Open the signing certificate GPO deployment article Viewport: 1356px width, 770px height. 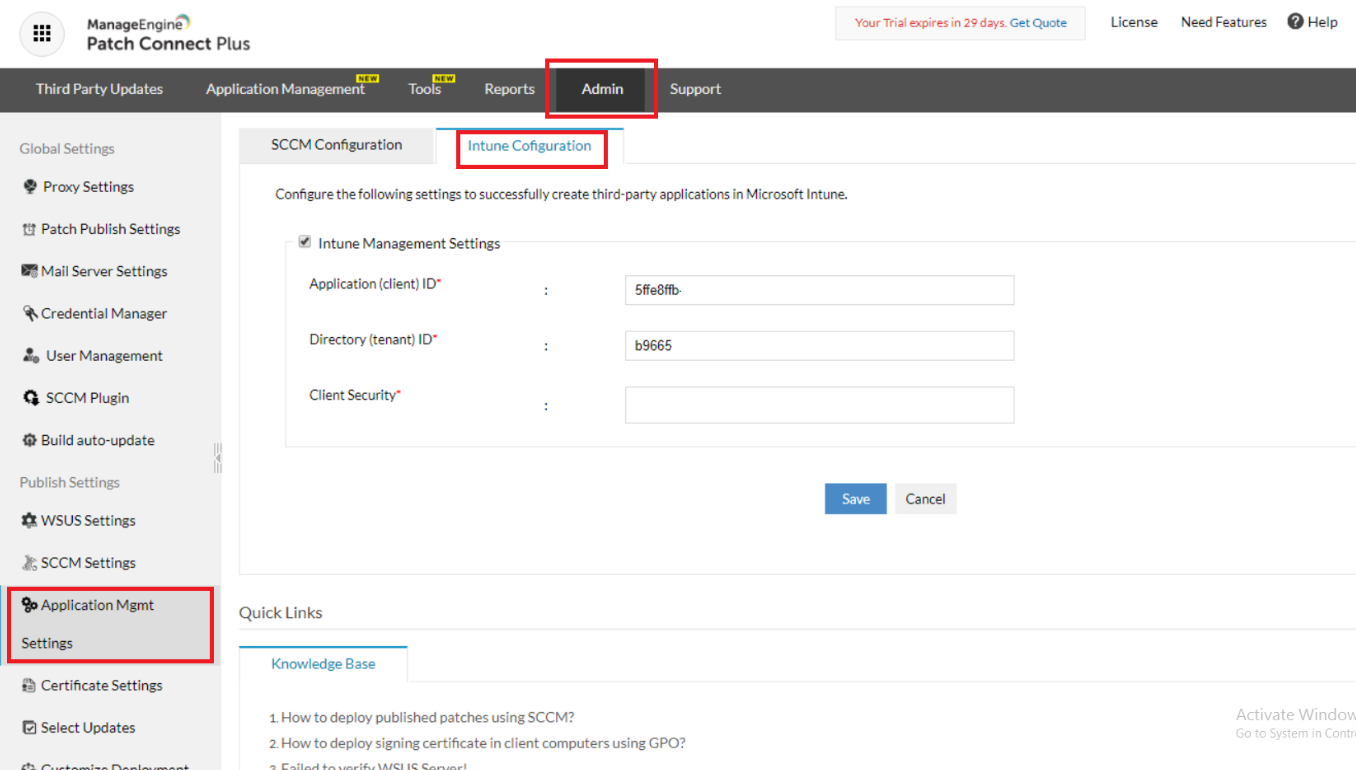483,743
